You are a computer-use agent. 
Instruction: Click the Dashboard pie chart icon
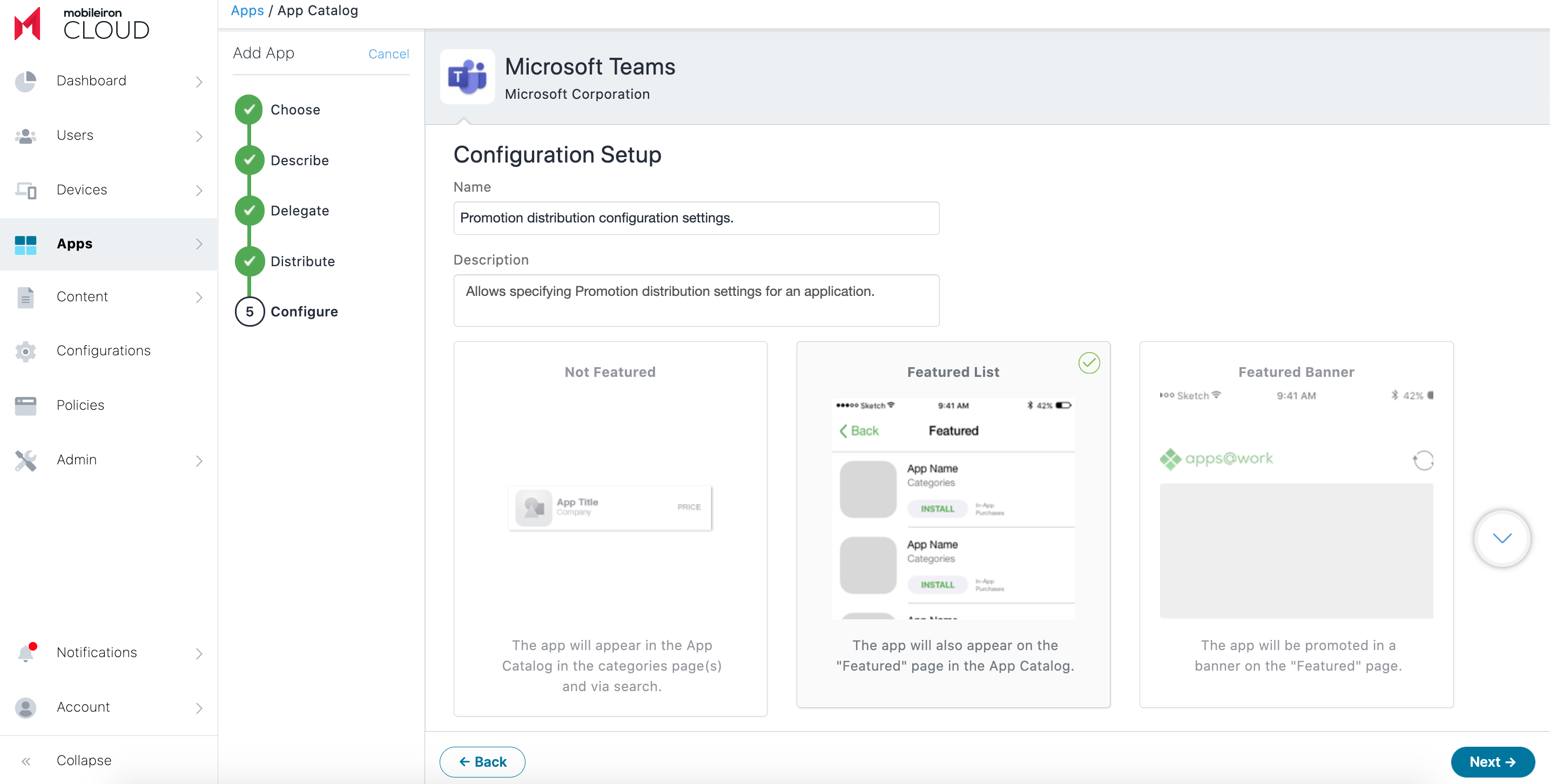click(25, 81)
